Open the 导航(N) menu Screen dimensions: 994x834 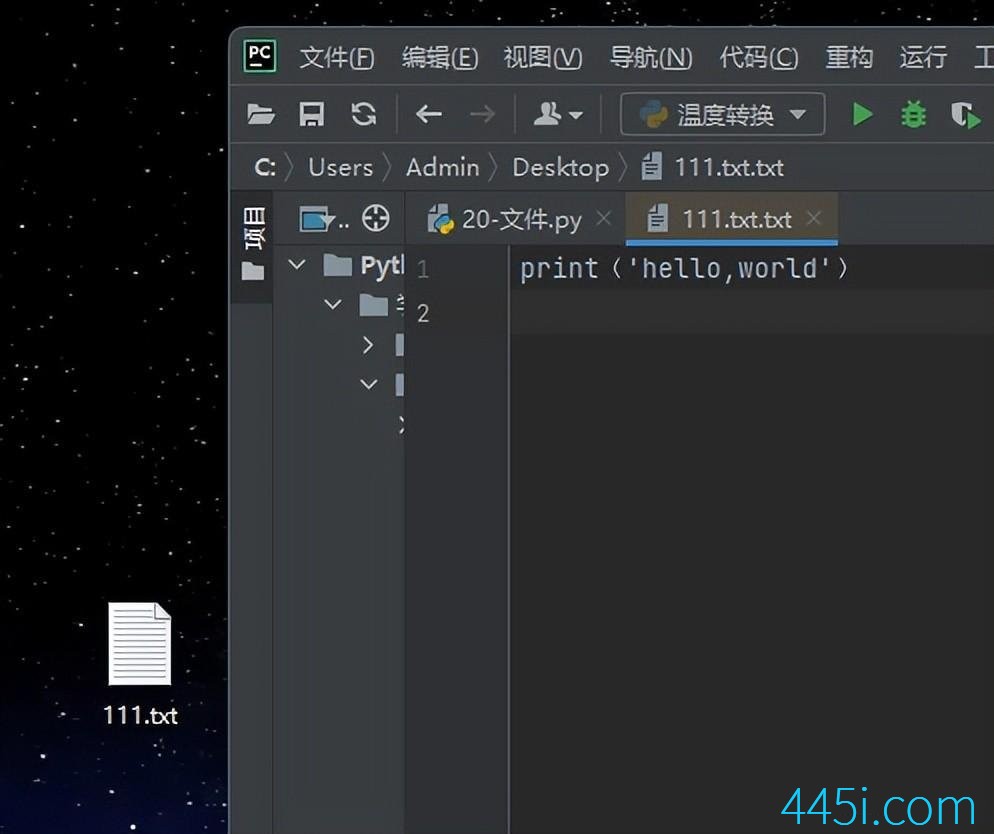pos(650,58)
